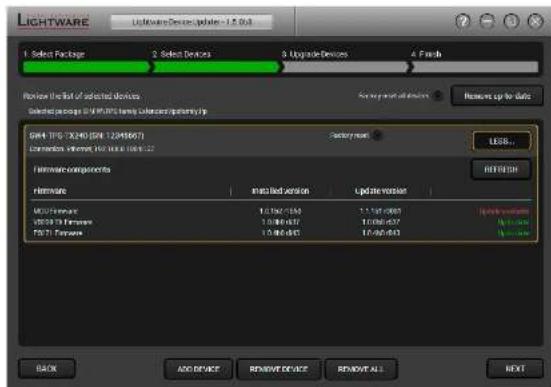Select the TS071 Firmware row name
This screenshot has width=551, height=387.
58,233
